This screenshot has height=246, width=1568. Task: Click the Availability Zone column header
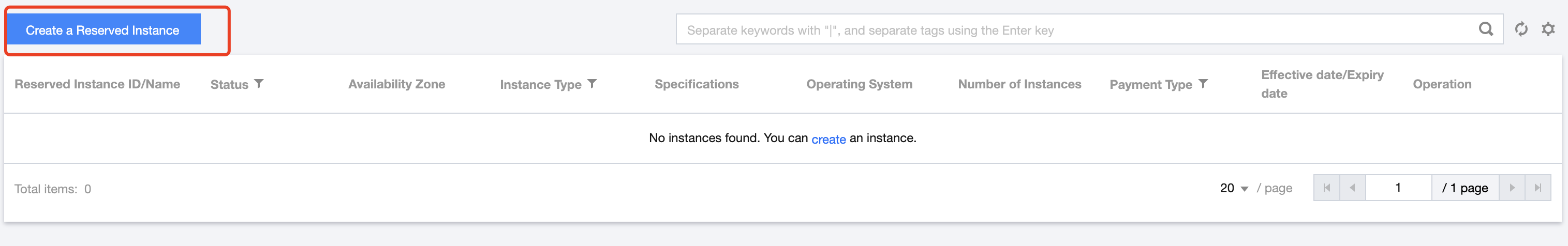[396, 84]
